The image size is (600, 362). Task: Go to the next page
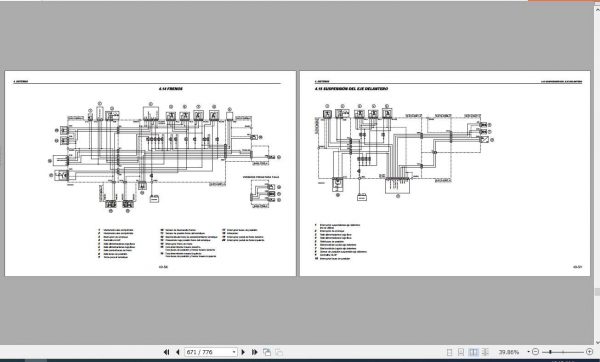click(x=243, y=352)
